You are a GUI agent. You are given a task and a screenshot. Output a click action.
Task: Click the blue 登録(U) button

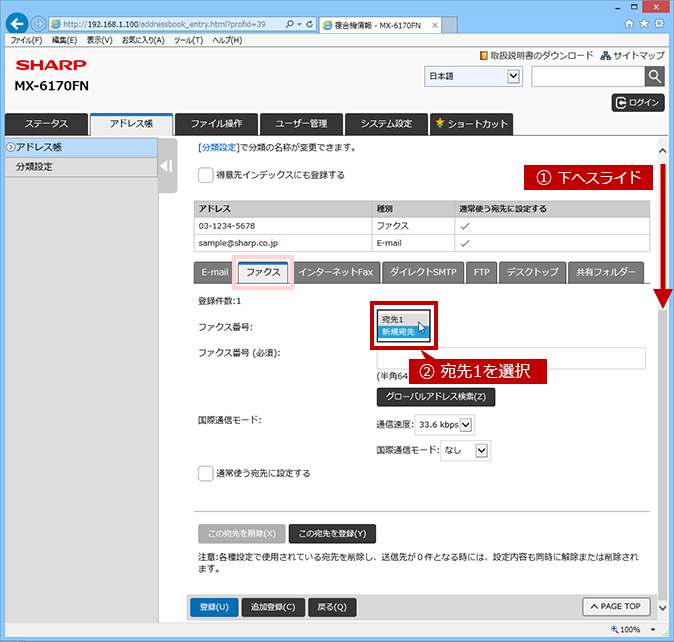pos(214,607)
